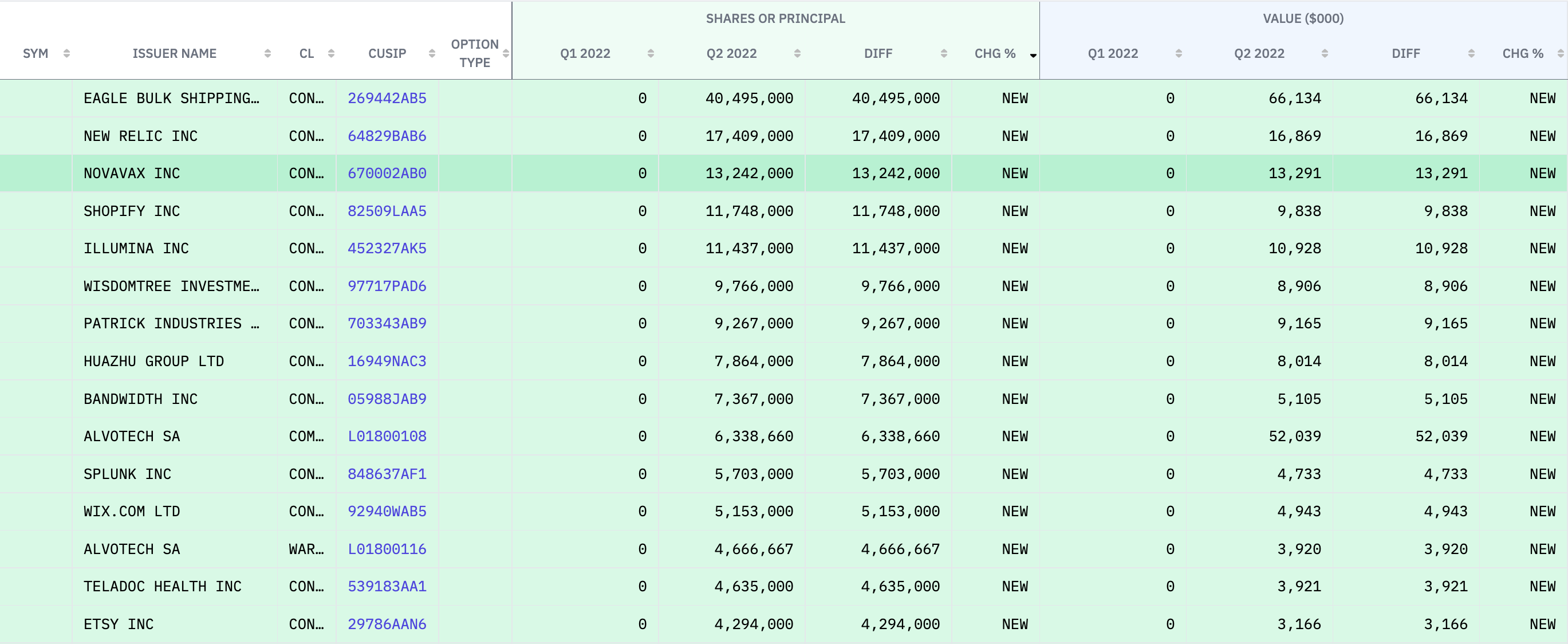Sort value Q1 2022 column arrows
The image size is (1568, 644).
pyautogui.click(x=1179, y=54)
